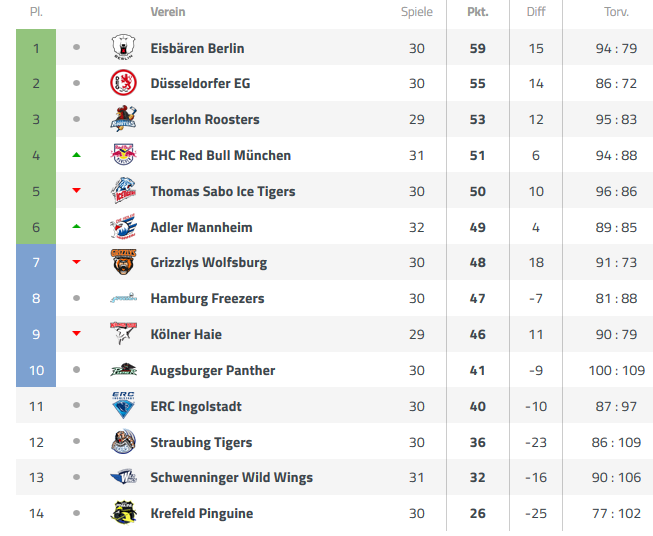The width and height of the screenshot is (653, 536).
Task: Click the Thomas Sabo Ice Tigers logo
Action: tap(123, 191)
